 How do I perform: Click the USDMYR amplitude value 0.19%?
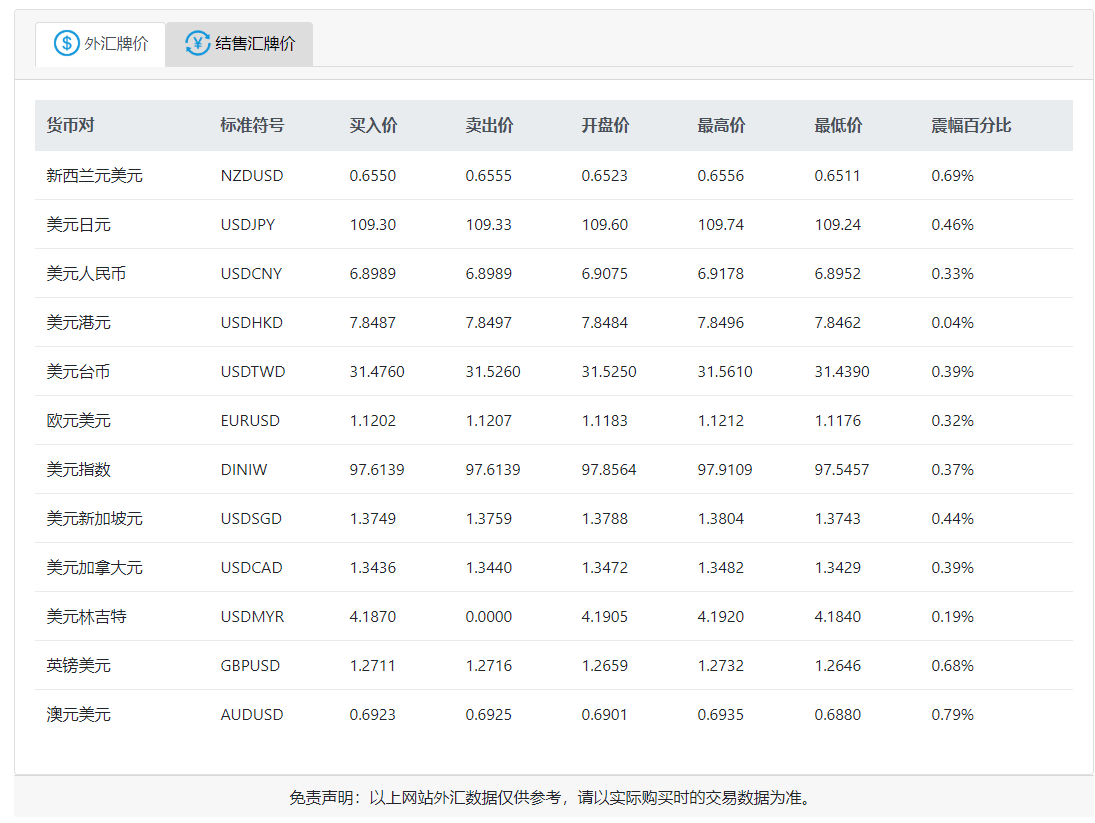point(953,616)
